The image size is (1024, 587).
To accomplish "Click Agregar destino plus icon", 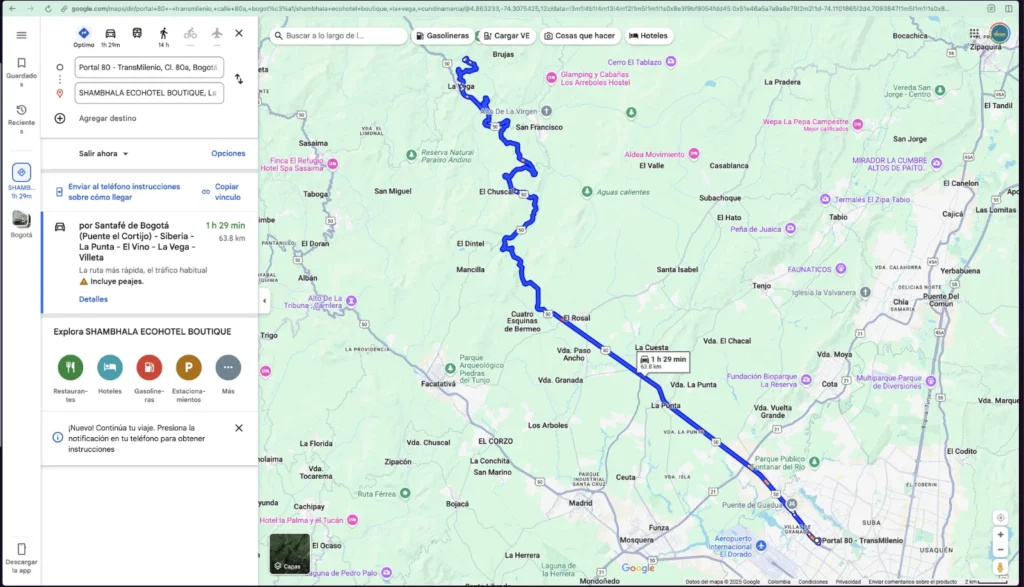I will point(59,118).
